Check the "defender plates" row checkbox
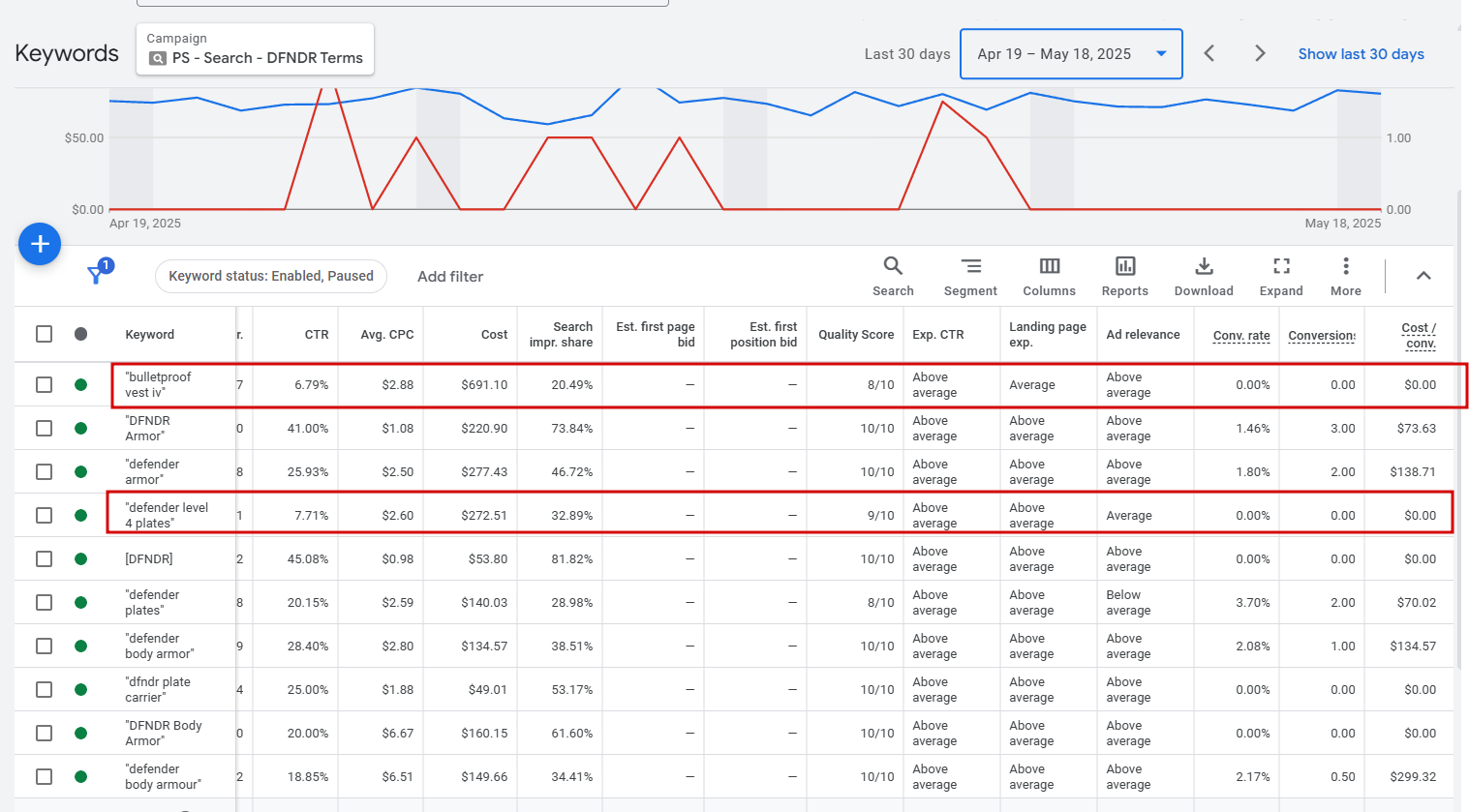The height and width of the screenshot is (812, 1469). [44, 603]
